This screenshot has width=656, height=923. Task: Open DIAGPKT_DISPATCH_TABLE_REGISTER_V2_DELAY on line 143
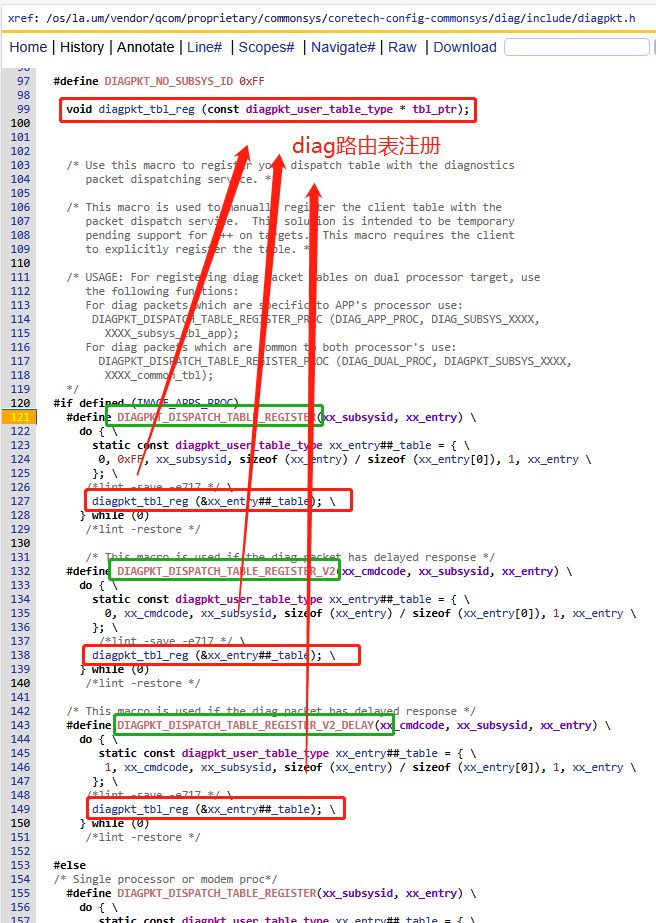click(246, 725)
